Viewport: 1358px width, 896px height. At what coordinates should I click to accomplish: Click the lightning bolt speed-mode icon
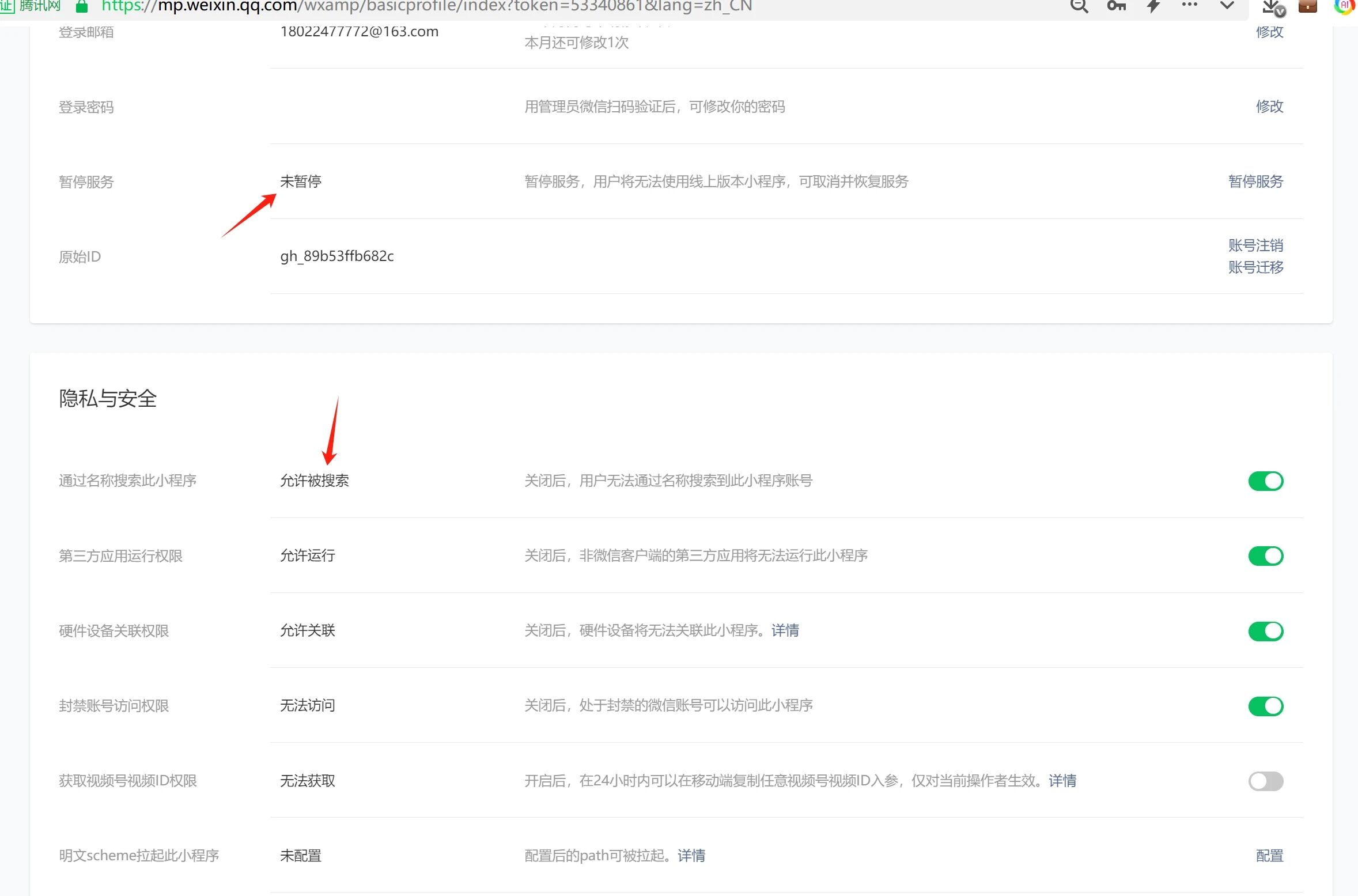1153,6
